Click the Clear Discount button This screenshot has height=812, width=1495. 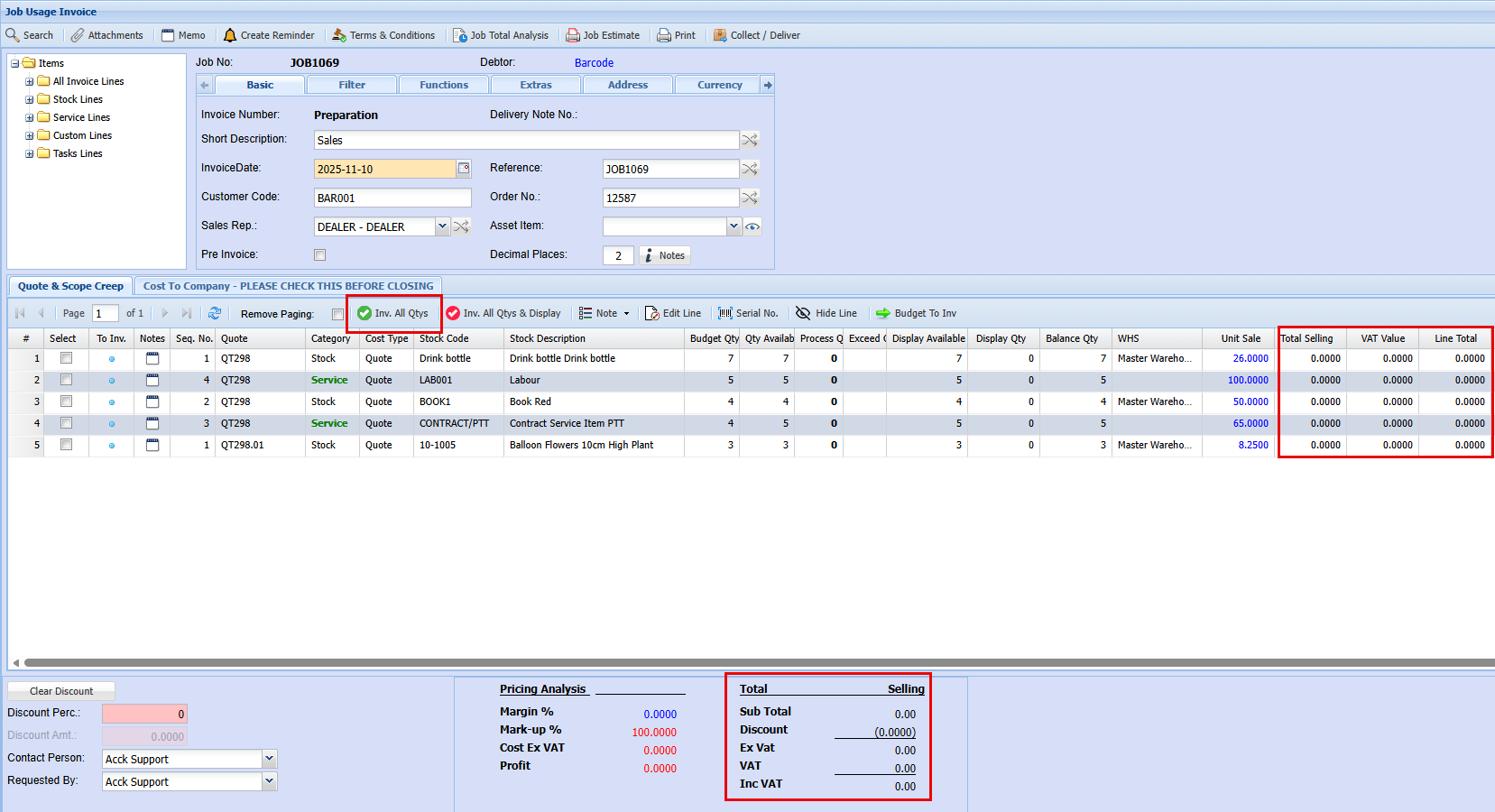click(61, 691)
